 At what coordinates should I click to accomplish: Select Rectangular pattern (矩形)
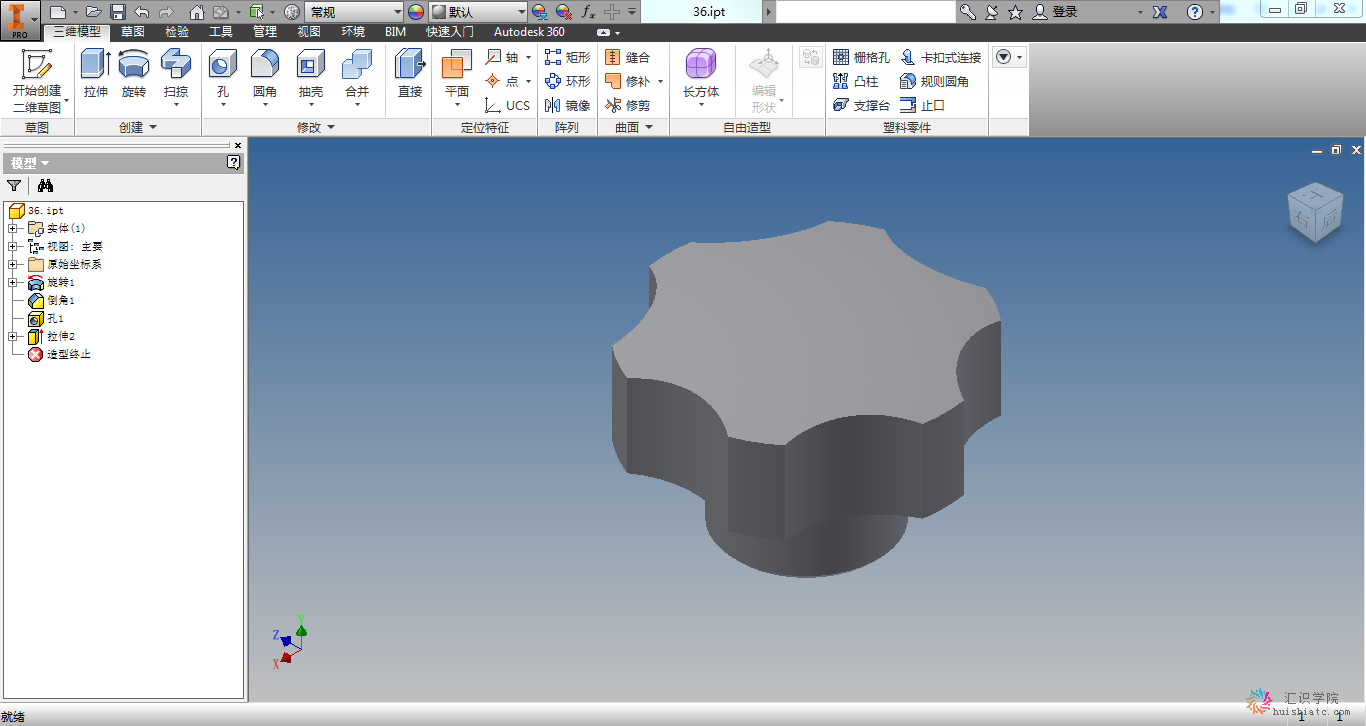coord(567,57)
